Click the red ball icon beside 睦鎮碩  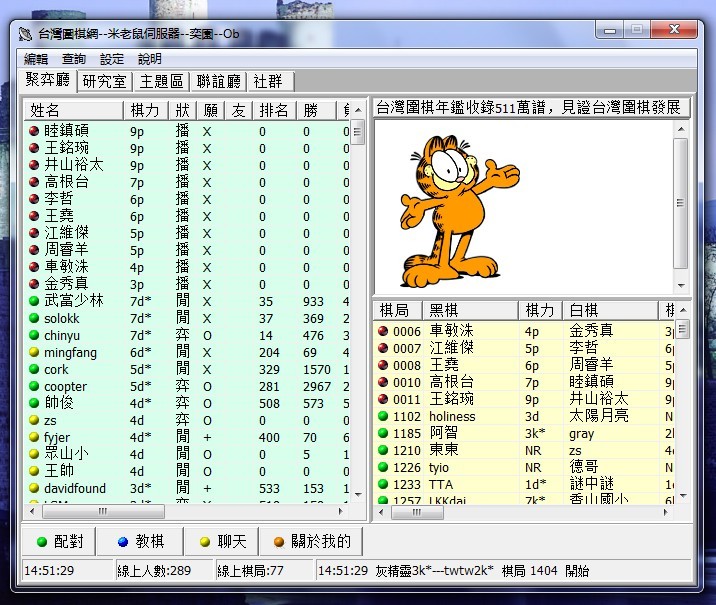34,131
